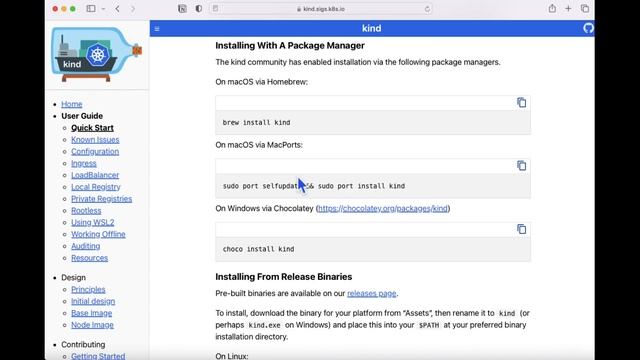Open the chocolatey.org packages/kind link
This screenshot has height=360, width=640.
[x=382, y=209]
